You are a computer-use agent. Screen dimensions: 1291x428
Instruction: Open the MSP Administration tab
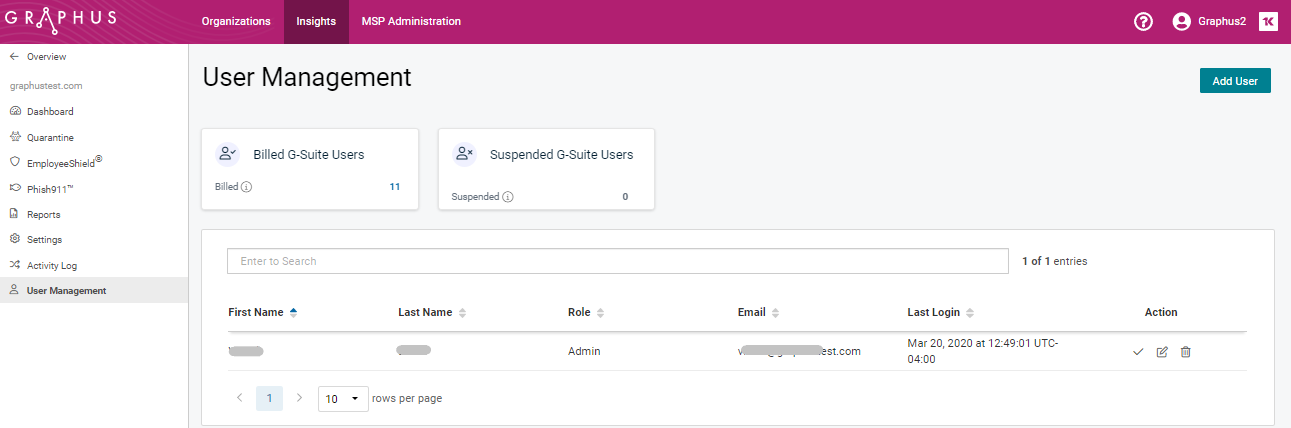pos(411,22)
